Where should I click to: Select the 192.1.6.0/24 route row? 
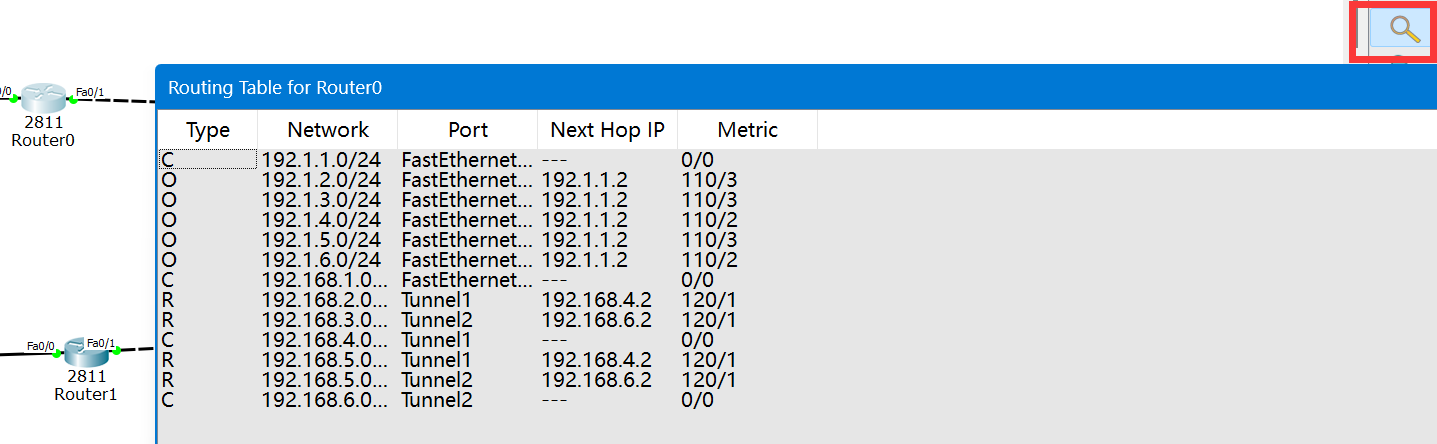click(321, 260)
